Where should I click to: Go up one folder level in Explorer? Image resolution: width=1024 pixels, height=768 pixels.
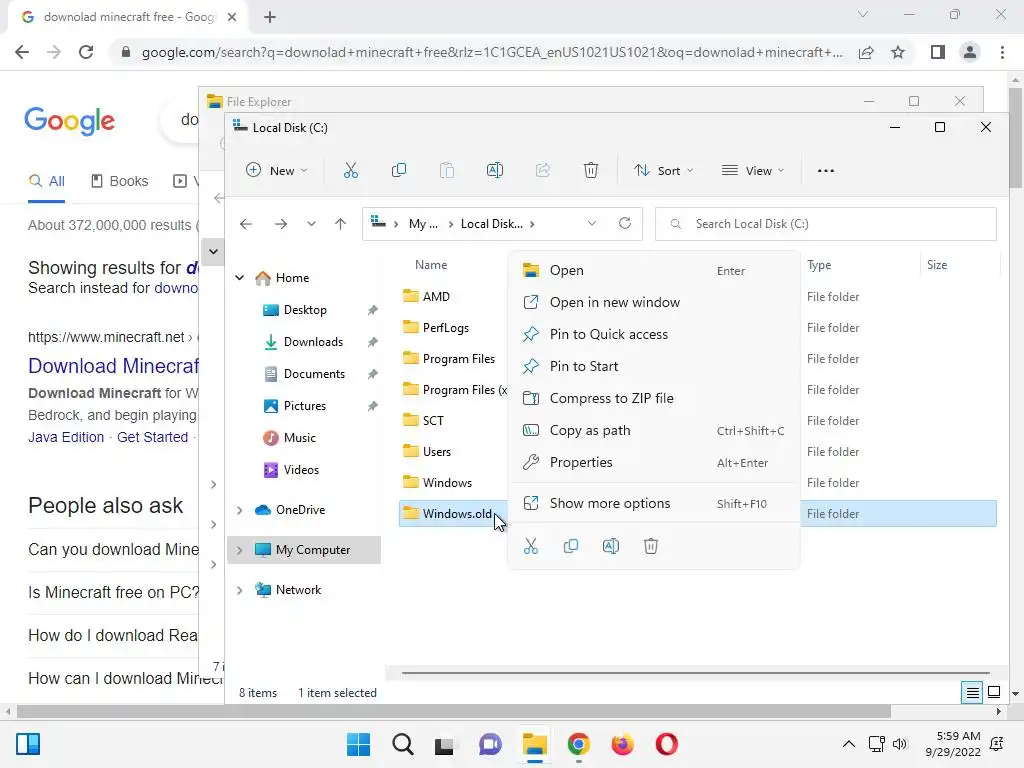click(340, 224)
